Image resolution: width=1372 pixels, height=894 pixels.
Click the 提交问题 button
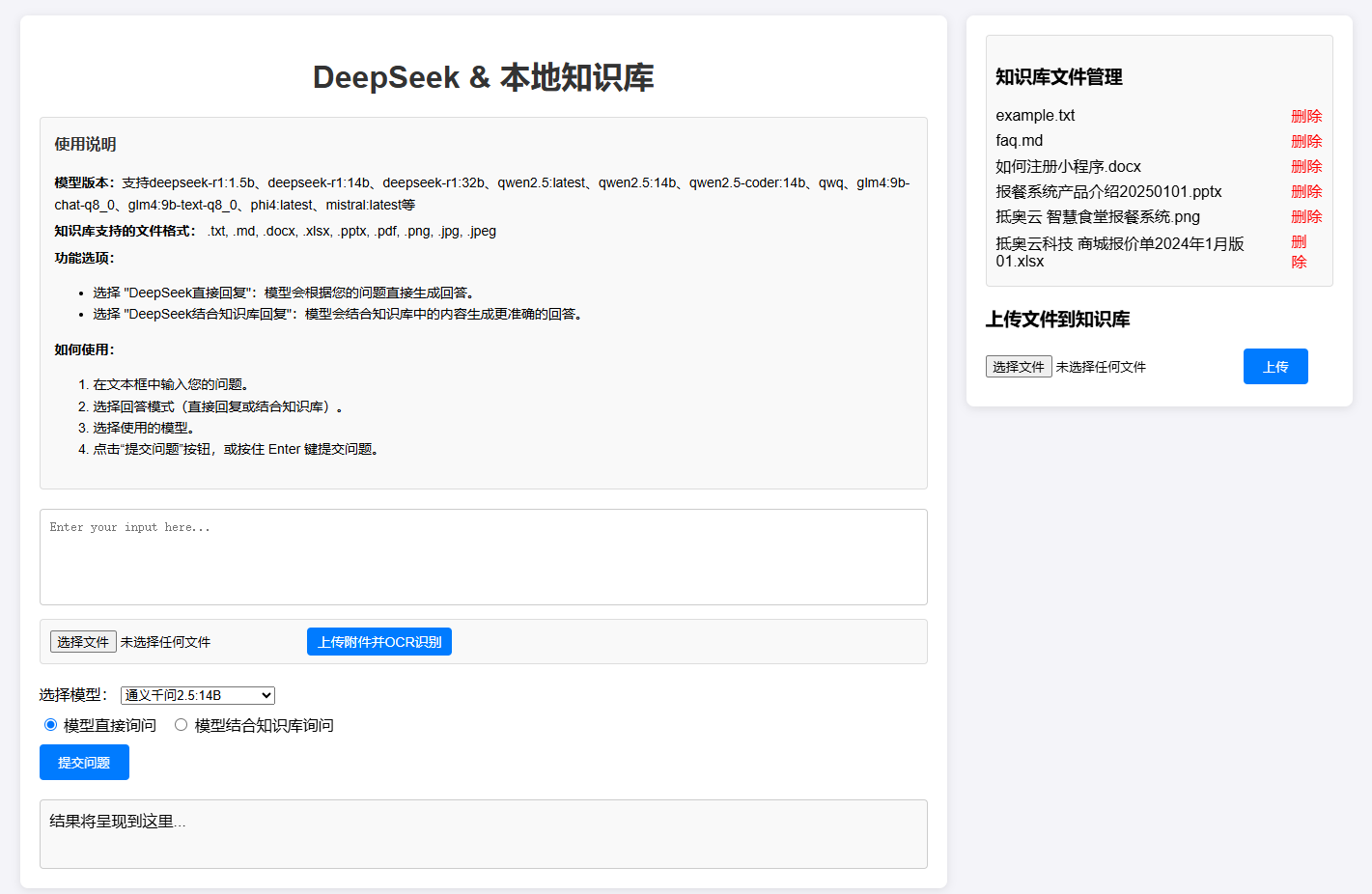(x=84, y=763)
